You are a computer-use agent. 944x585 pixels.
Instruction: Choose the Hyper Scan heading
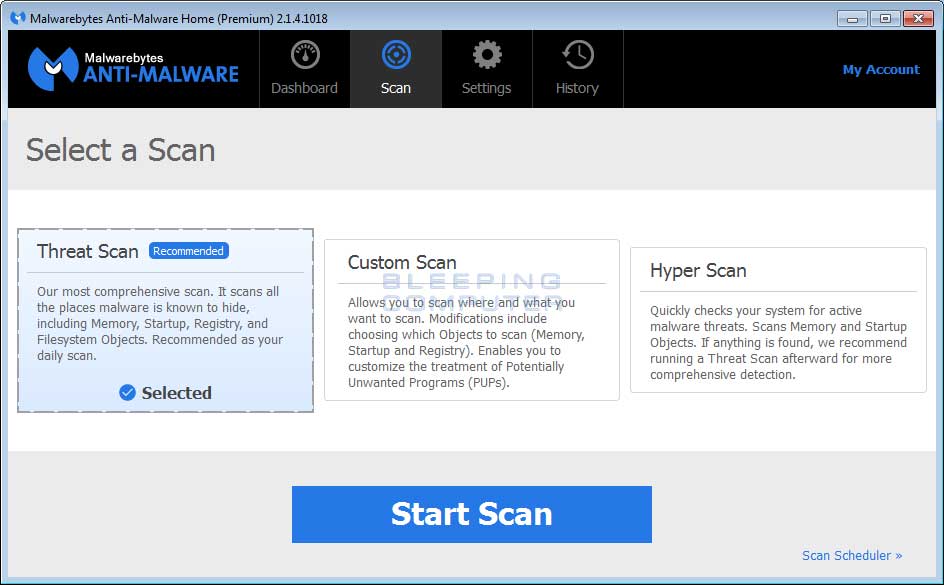698,271
